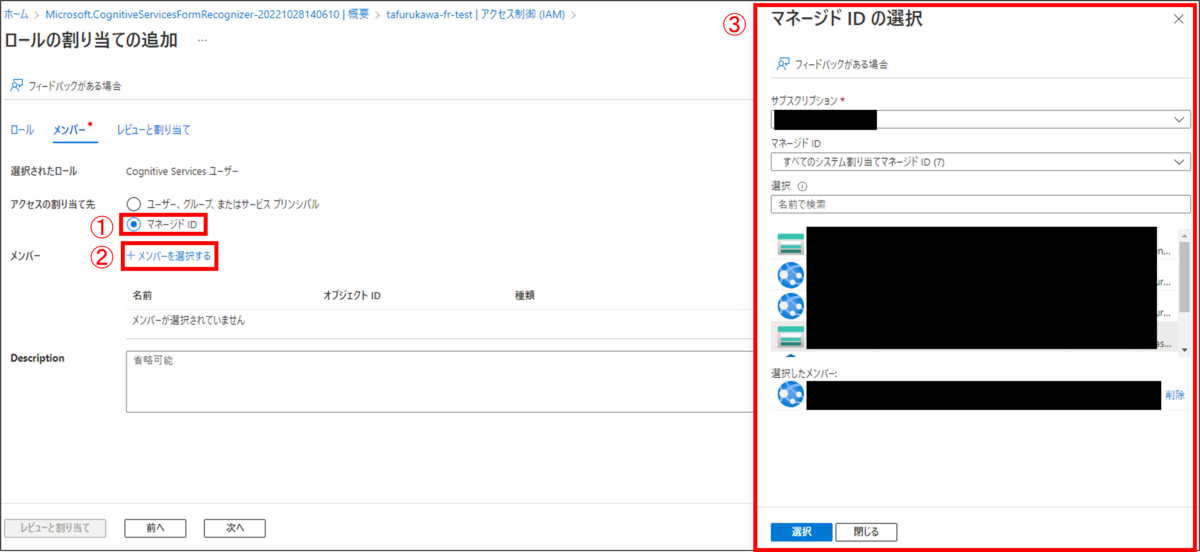
Task: Select the ユーザー、グループ、またはサービス プリンシパル radio option
Action: 133,204
